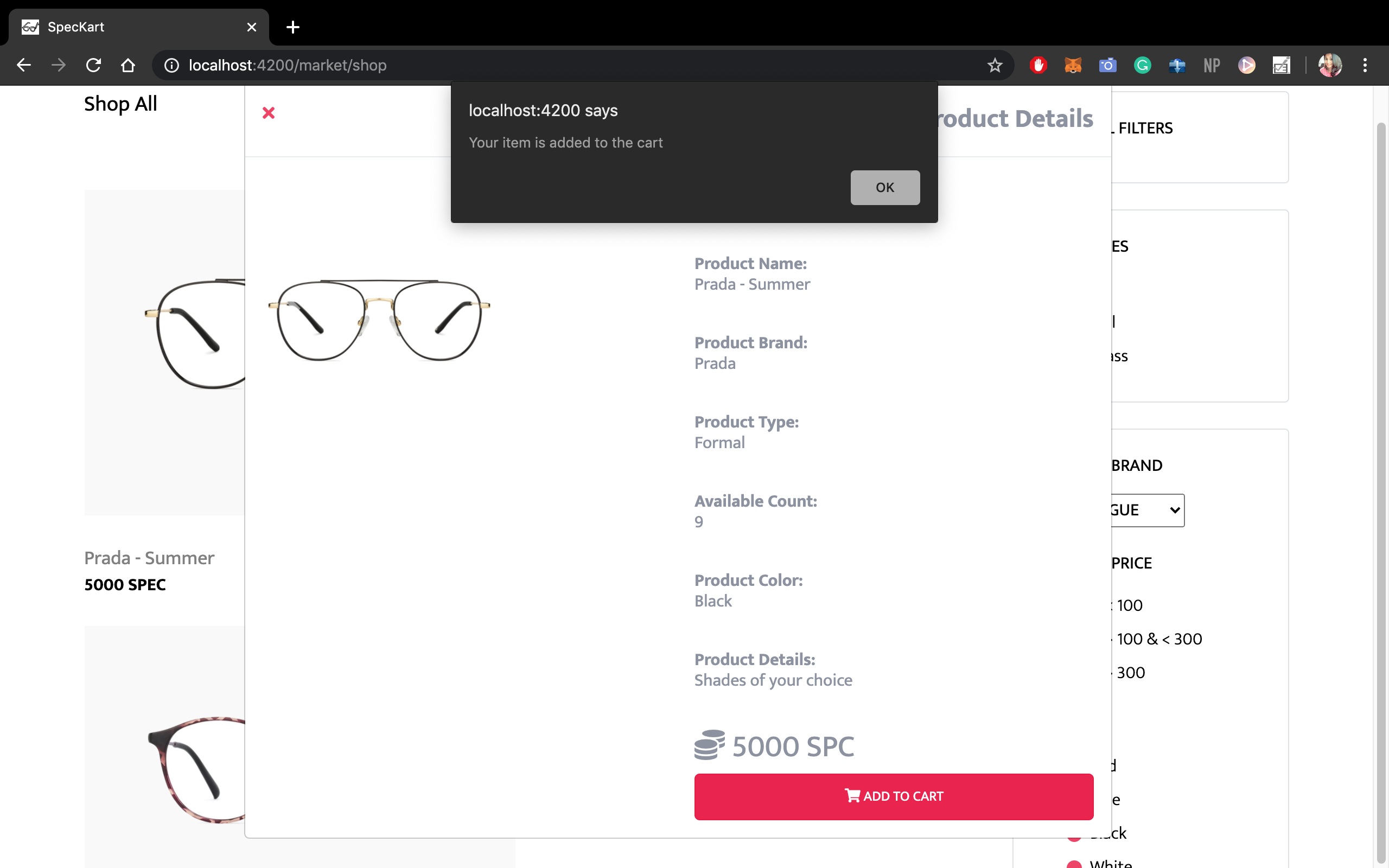Bookmark this page with the star icon
Image resolution: width=1389 pixels, height=868 pixels.
tap(995, 66)
